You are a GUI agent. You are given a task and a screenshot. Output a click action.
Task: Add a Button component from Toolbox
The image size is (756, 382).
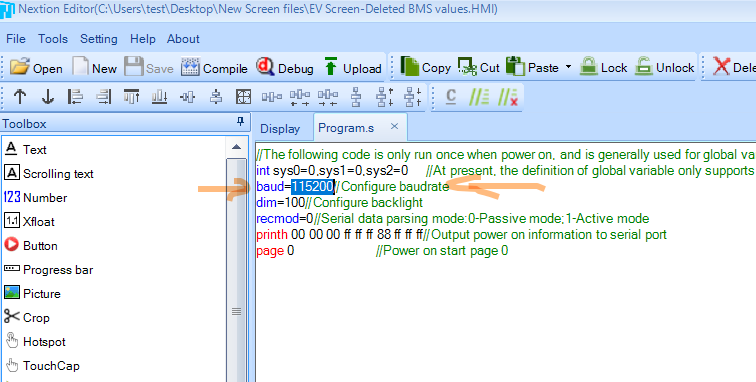tap(31, 246)
